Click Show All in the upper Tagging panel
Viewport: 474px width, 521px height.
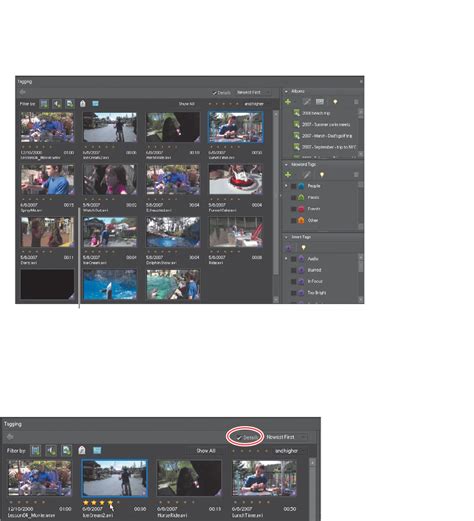[186, 104]
